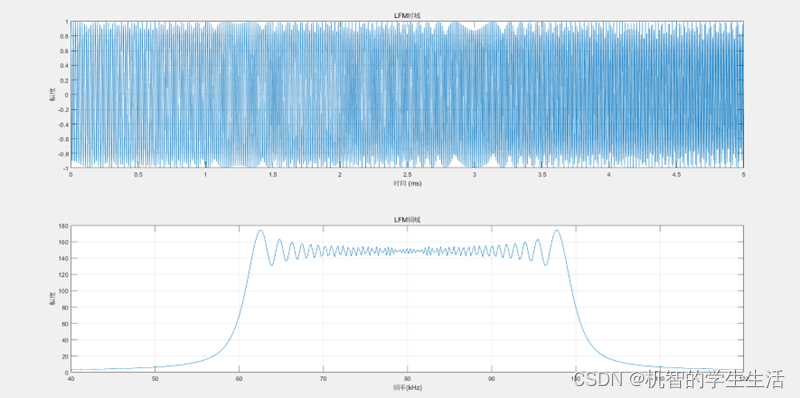Click the right spectrum peak near 98 kHz
This screenshot has width=800, height=398.
pyautogui.click(x=556, y=230)
